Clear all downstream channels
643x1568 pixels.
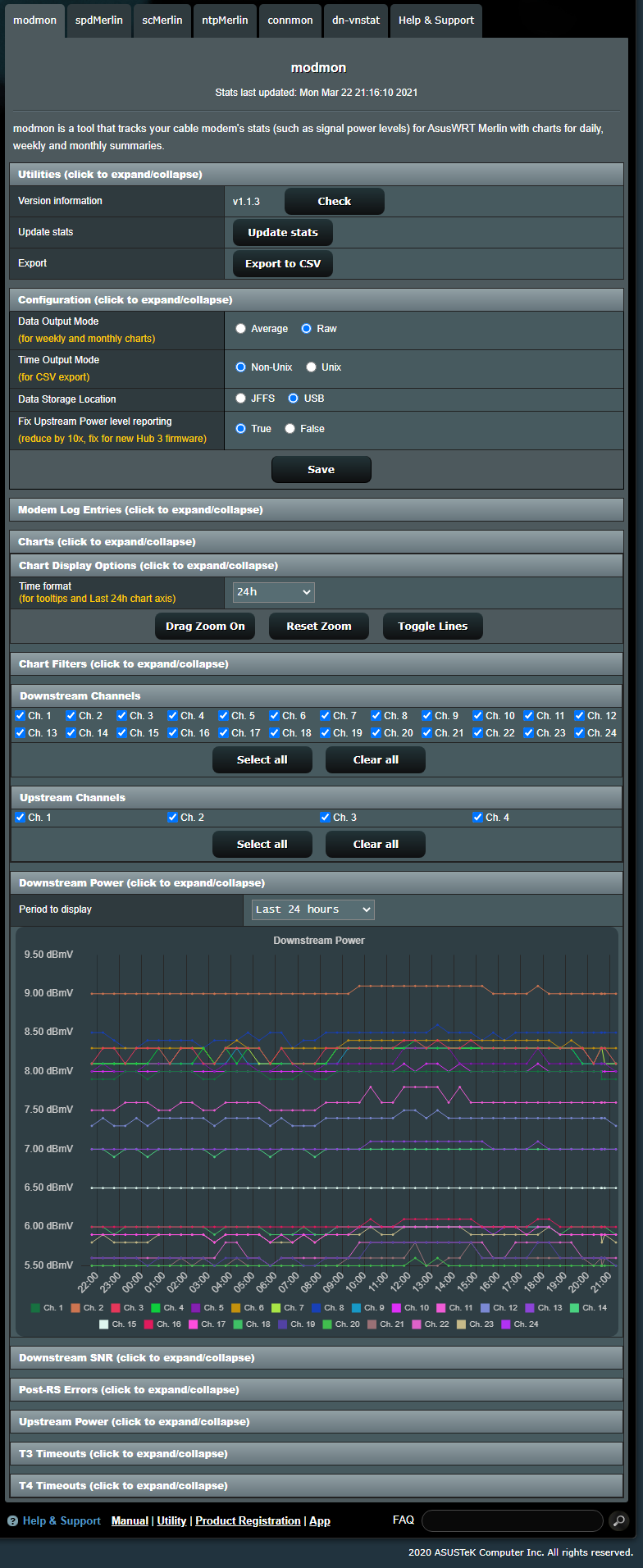click(x=376, y=759)
